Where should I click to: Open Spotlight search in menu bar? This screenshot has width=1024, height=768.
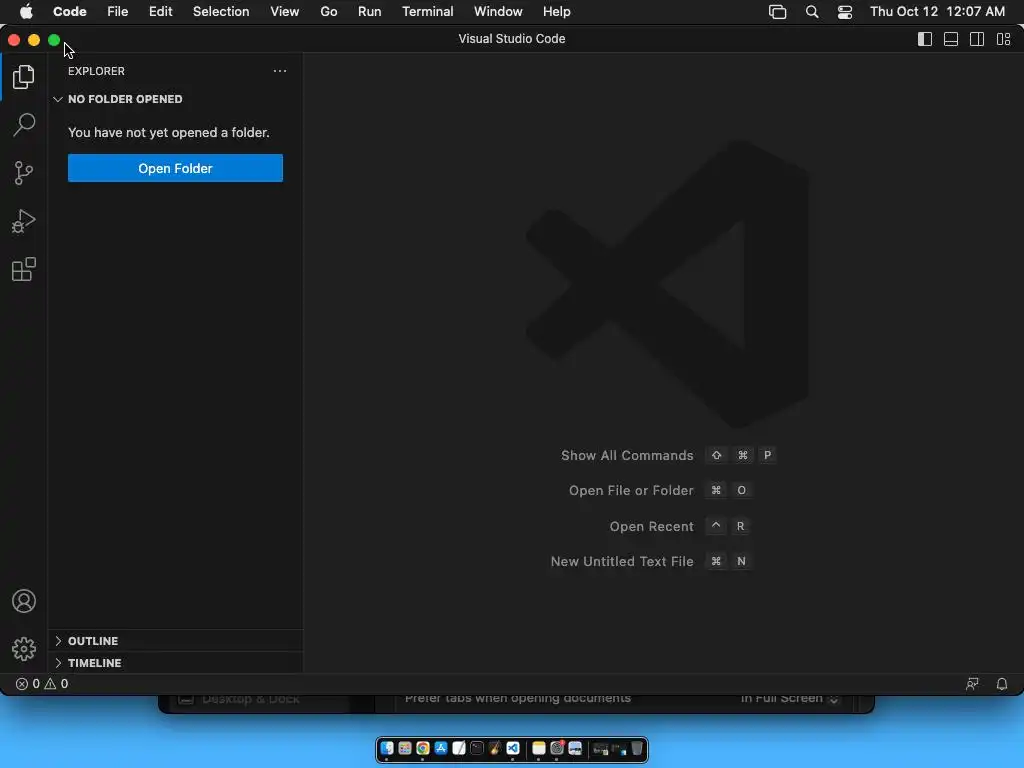click(812, 12)
